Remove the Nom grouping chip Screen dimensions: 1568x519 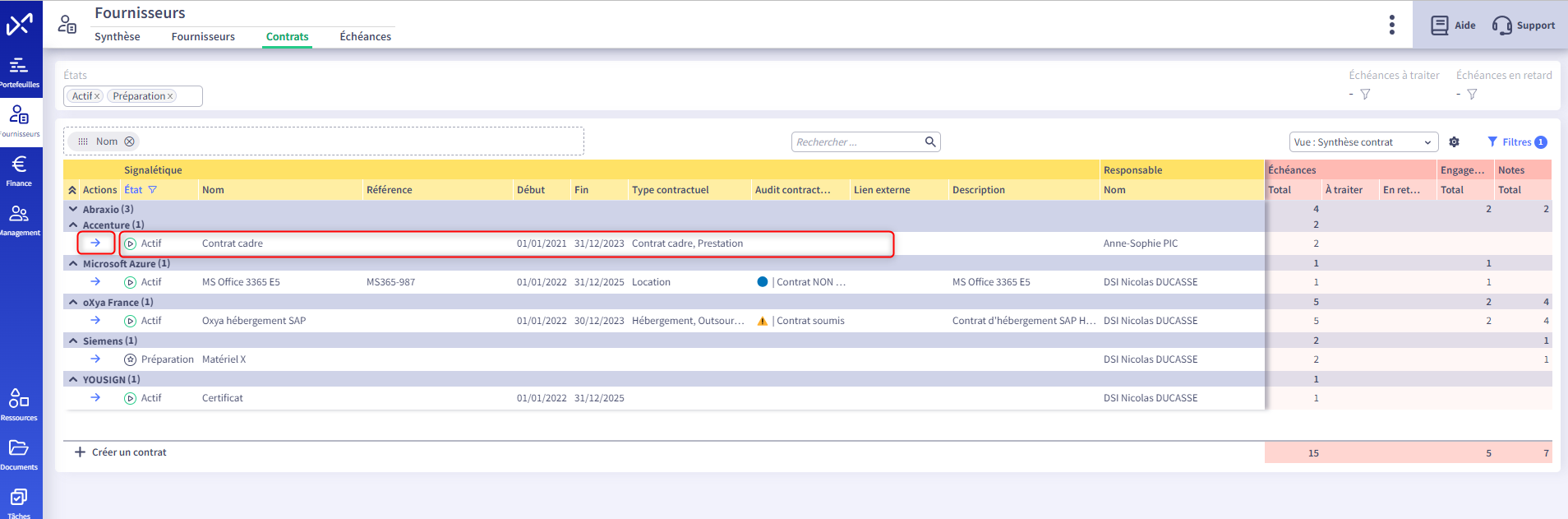tap(129, 141)
